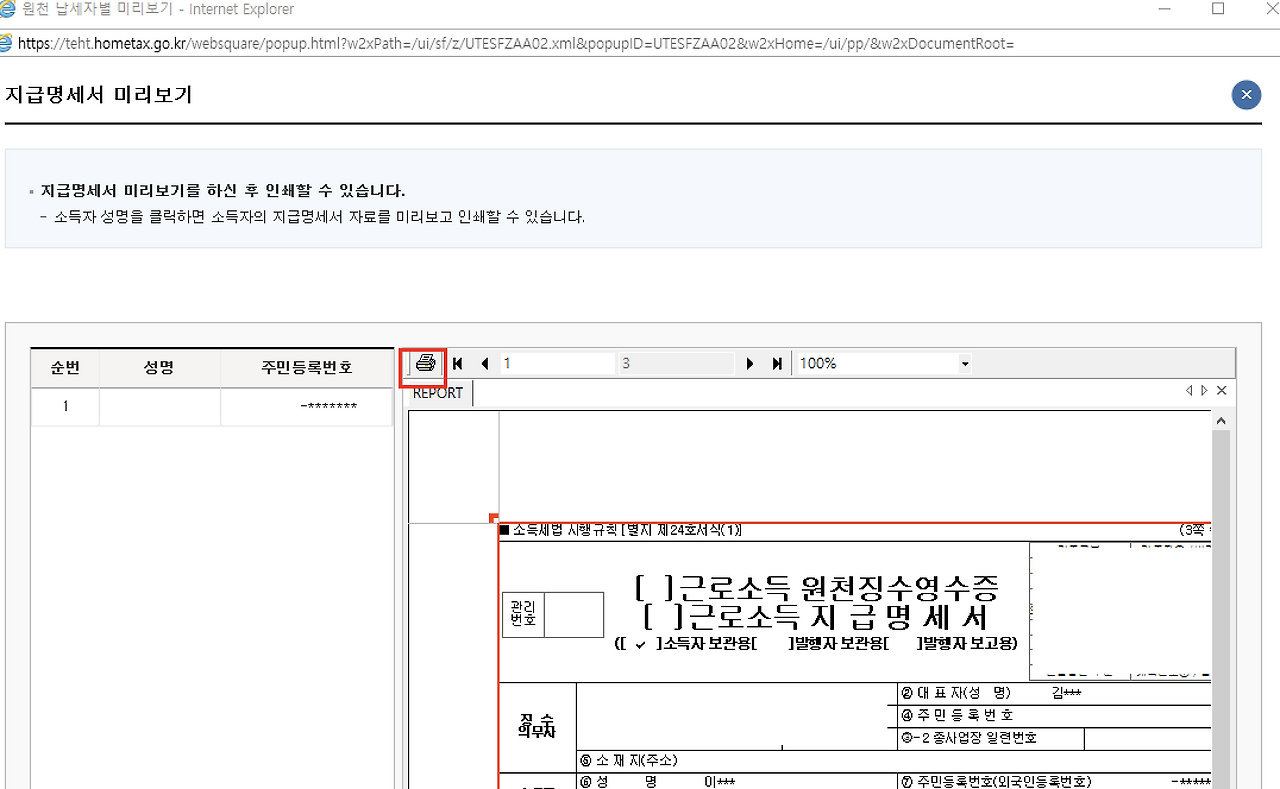
Task: Close the 지급명세서 미리보기 popup via blue X button
Action: tap(1246, 95)
